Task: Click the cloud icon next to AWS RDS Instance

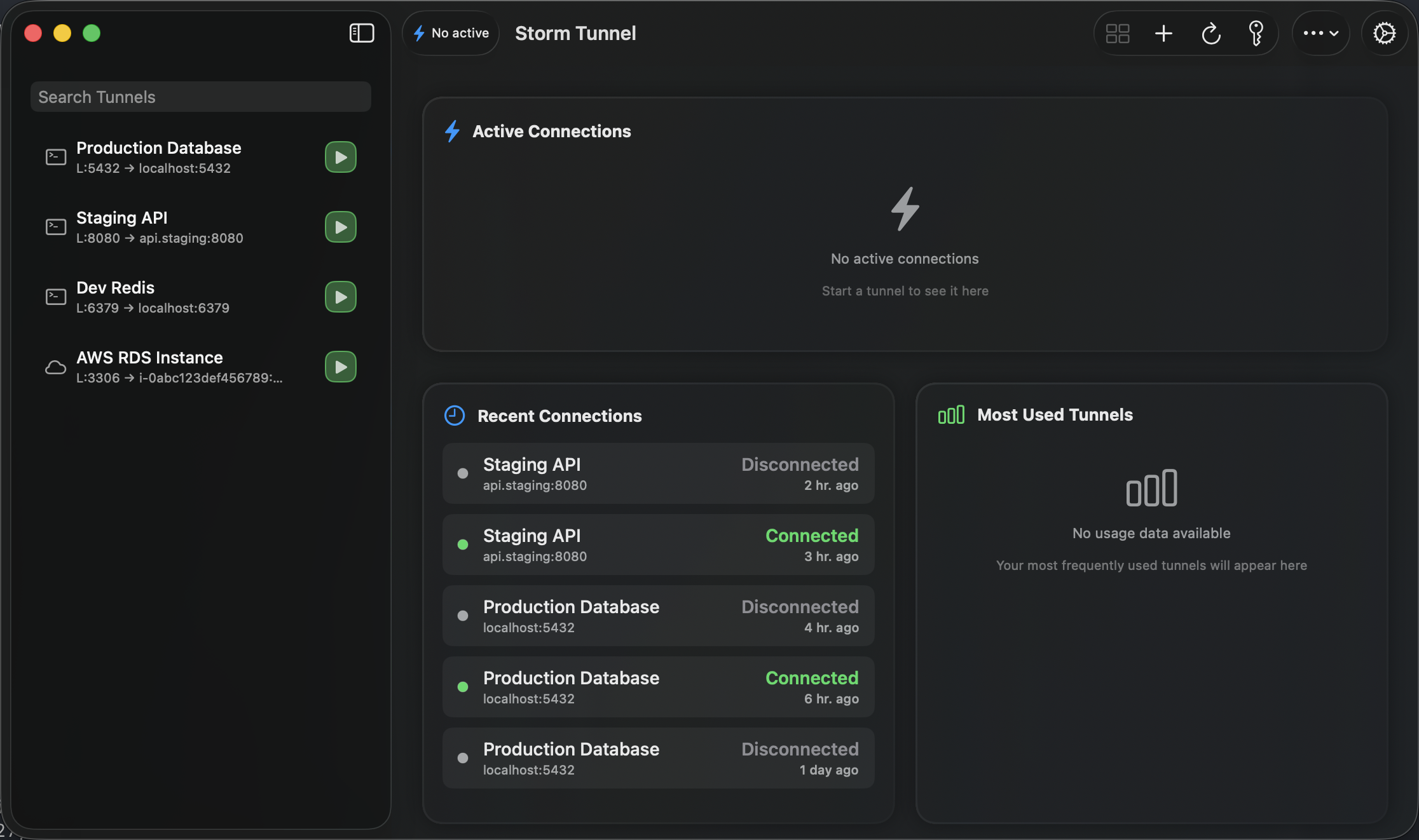Action: point(55,367)
